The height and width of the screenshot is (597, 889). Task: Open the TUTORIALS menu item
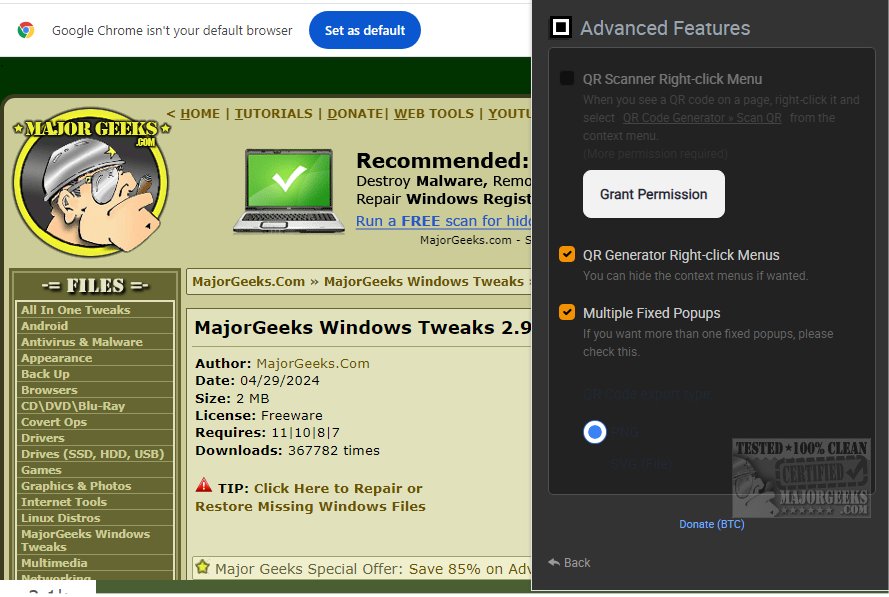coord(273,113)
